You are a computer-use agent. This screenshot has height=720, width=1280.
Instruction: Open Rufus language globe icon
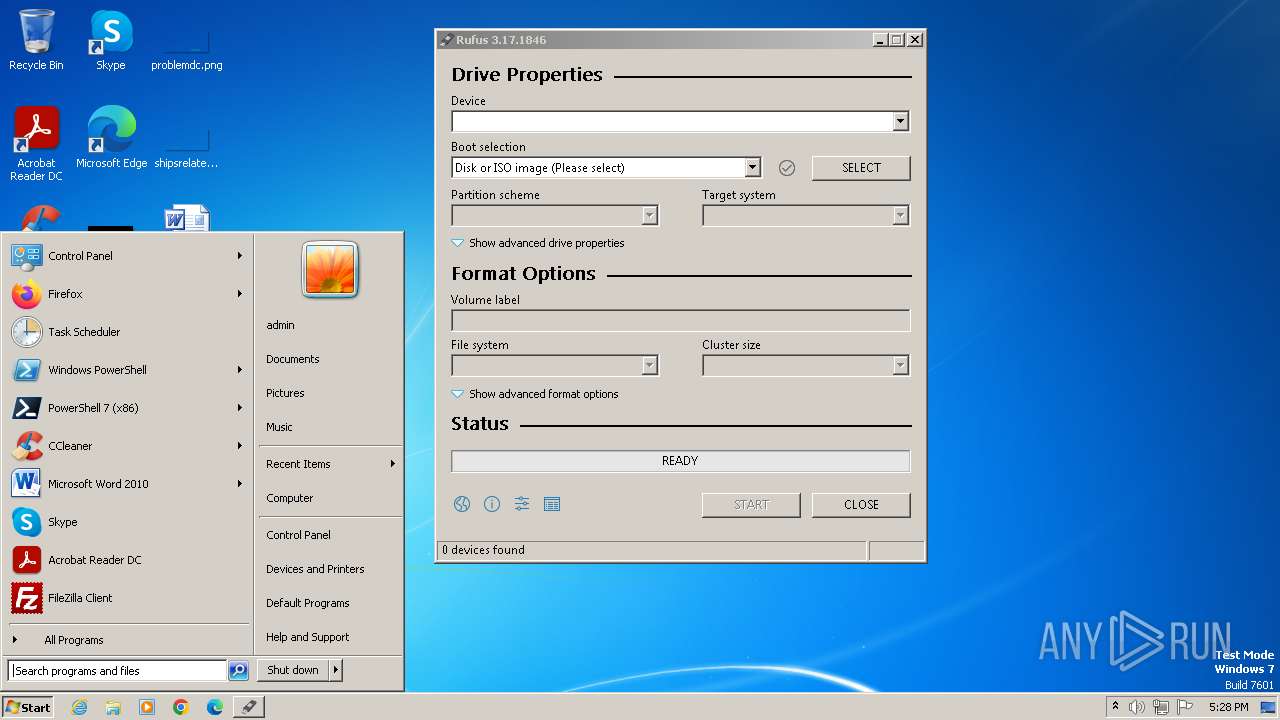[461, 504]
